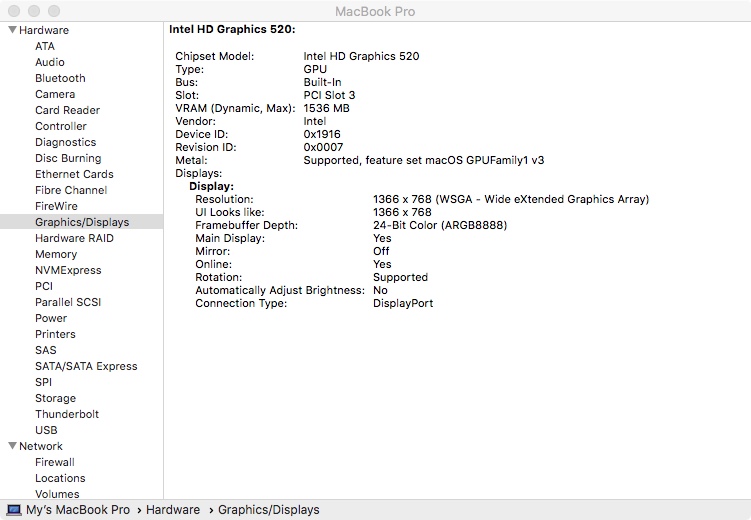Select Ethernet Cards in the sidebar
Viewport: 751px width, 520px height.
(74, 174)
